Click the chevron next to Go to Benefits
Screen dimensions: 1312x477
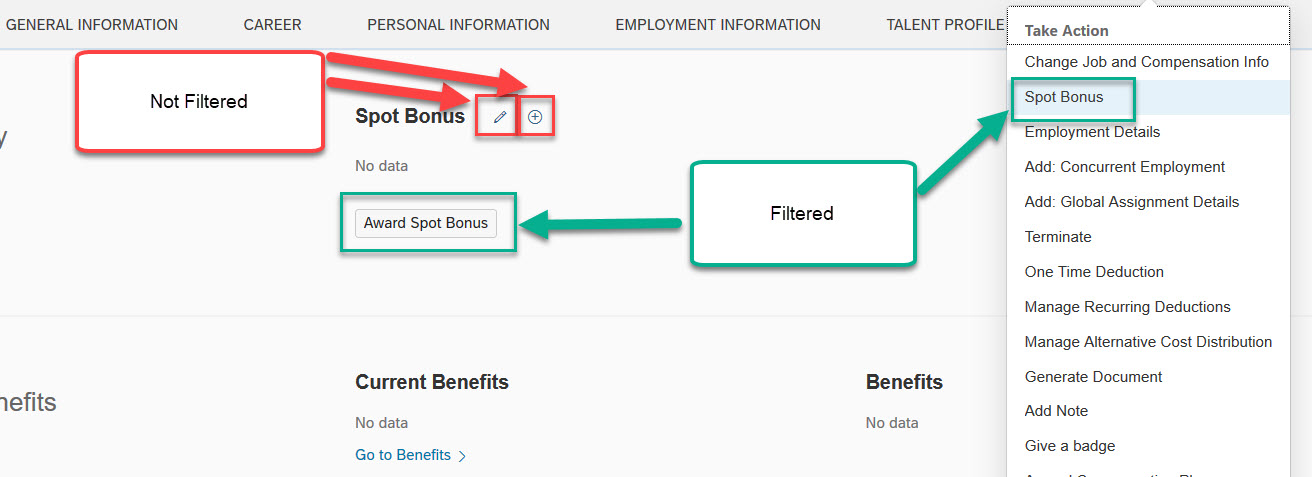462,456
